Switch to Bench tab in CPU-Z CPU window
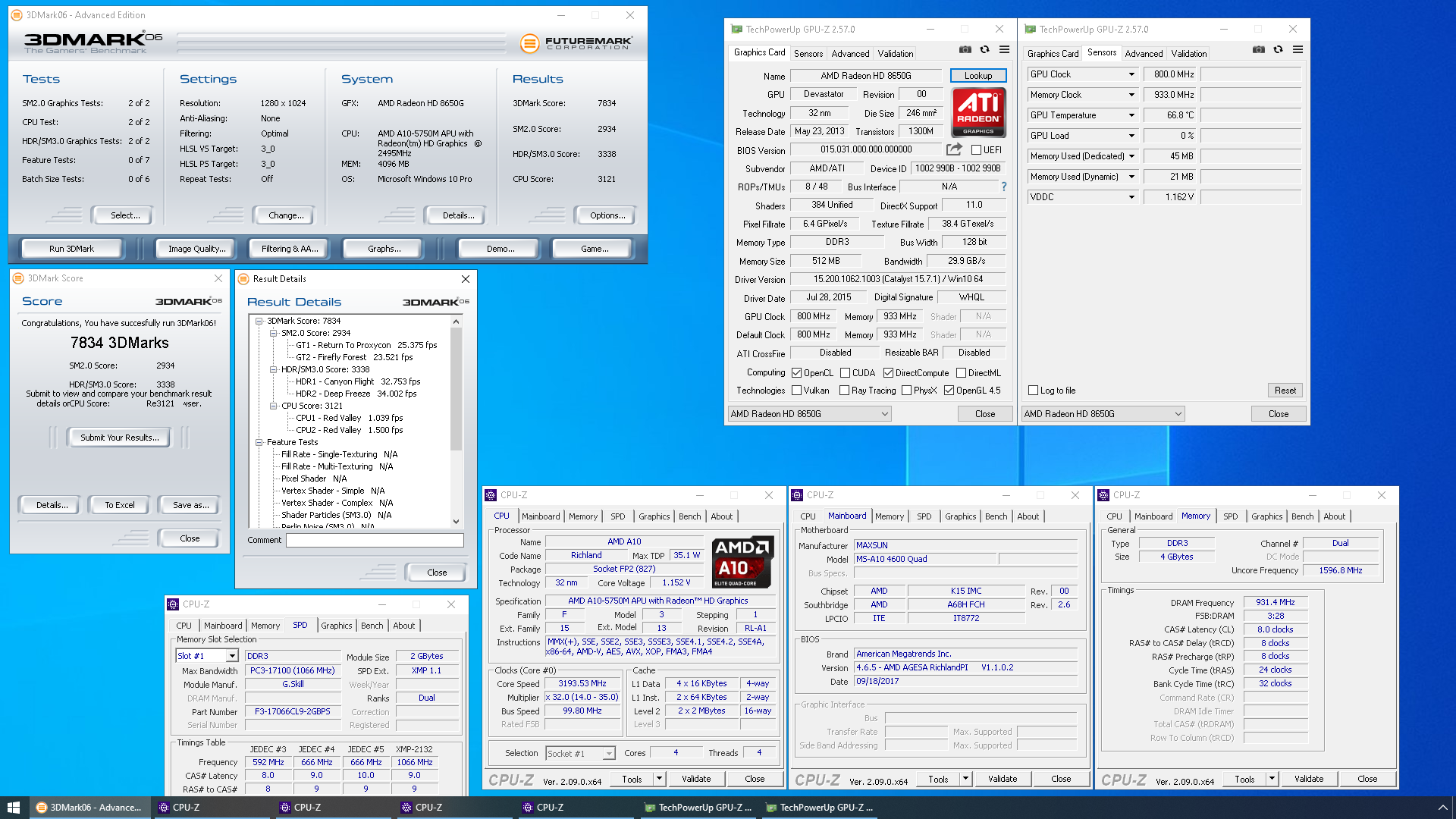 click(689, 516)
